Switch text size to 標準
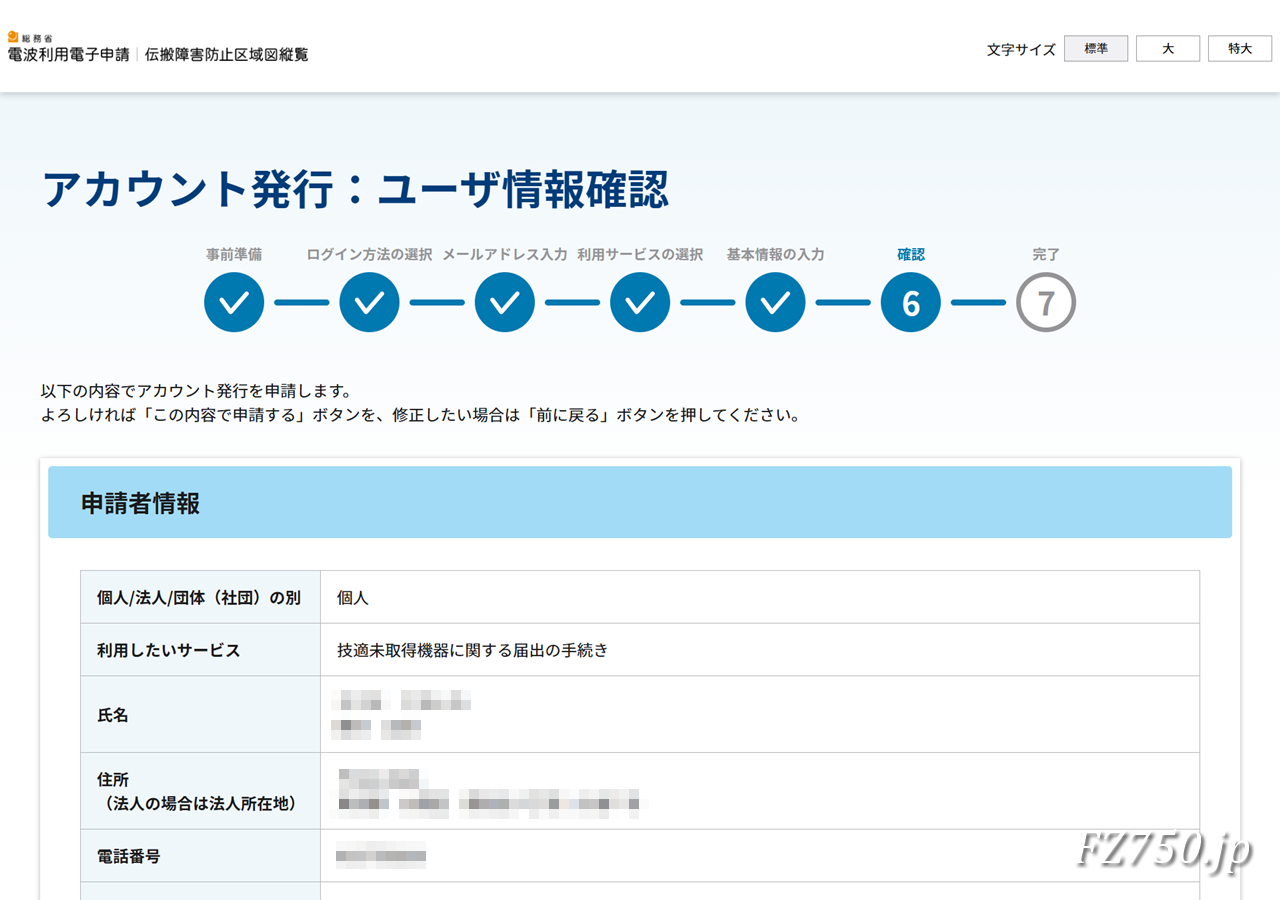Screen dimensions: 1280x900 point(1096,48)
